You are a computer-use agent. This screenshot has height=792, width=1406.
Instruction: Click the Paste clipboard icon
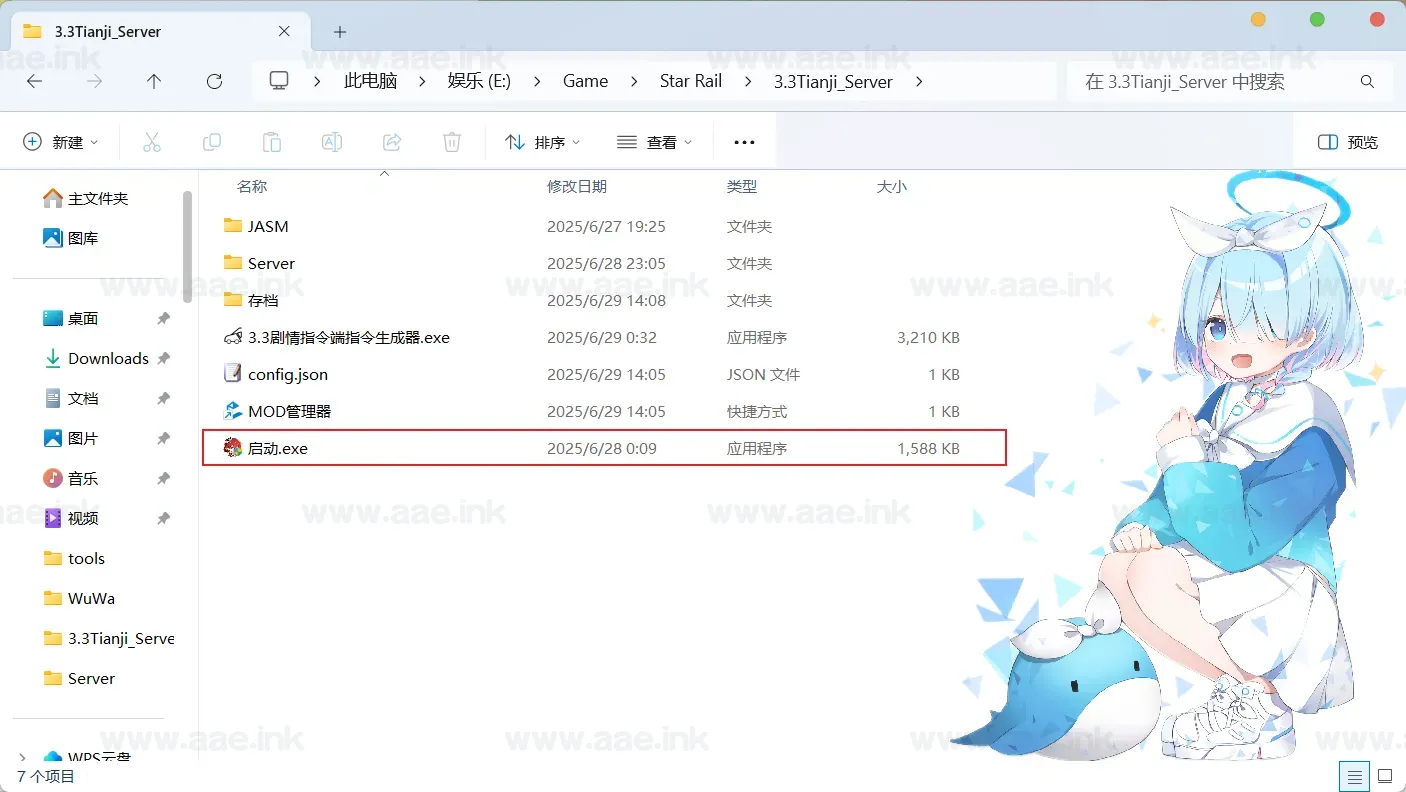click(x=272, y=142)
